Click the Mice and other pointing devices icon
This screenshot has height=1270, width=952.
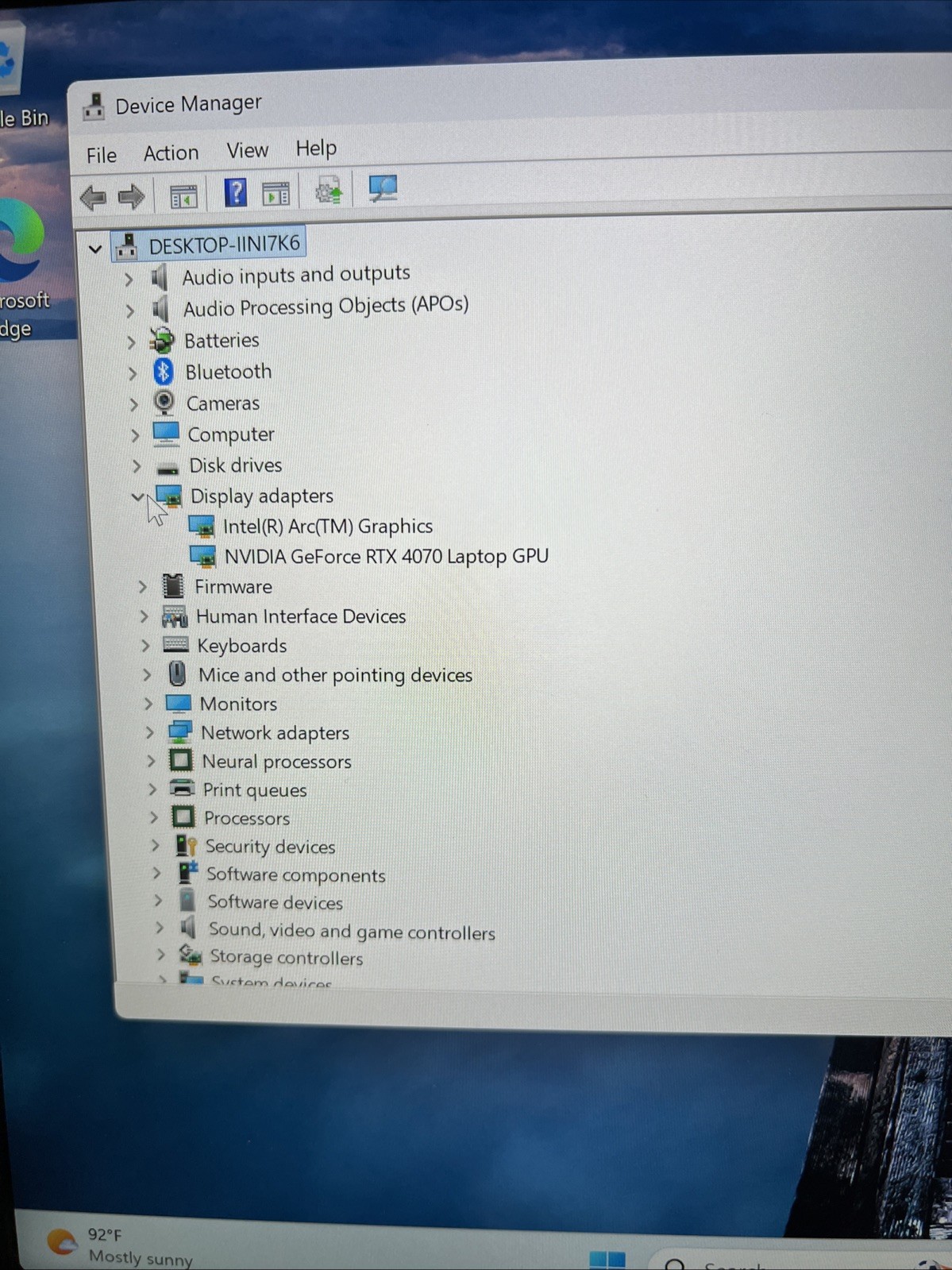(x=177, y=674)
